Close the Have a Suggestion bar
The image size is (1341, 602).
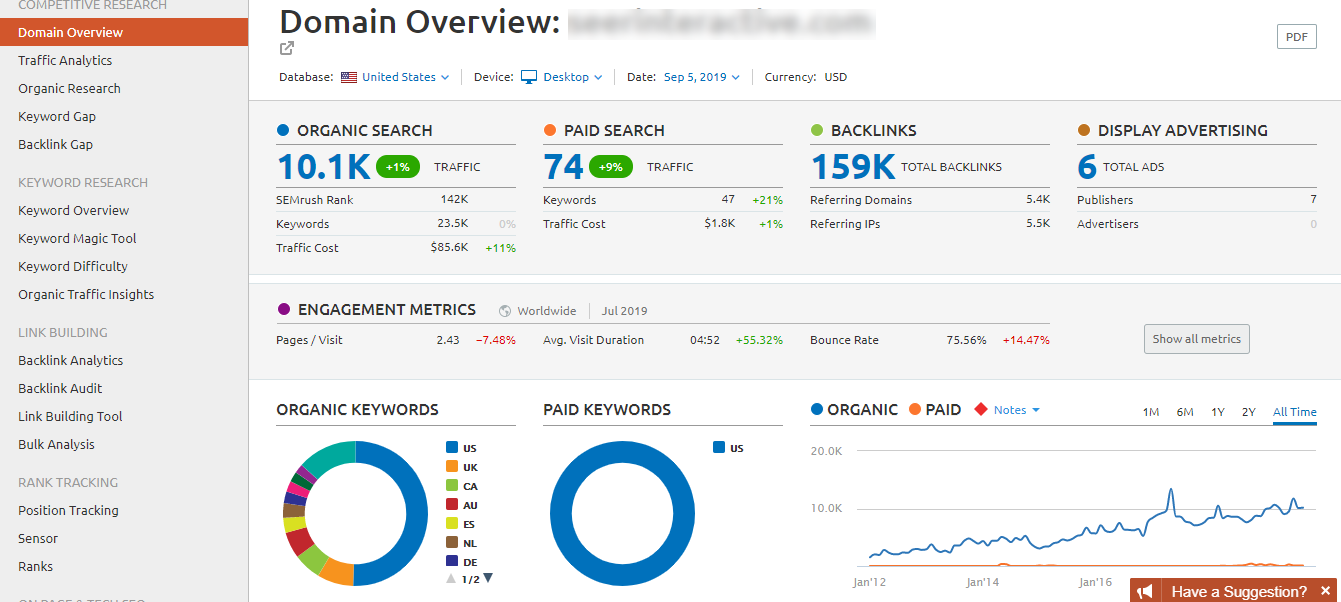point(1325,591)
